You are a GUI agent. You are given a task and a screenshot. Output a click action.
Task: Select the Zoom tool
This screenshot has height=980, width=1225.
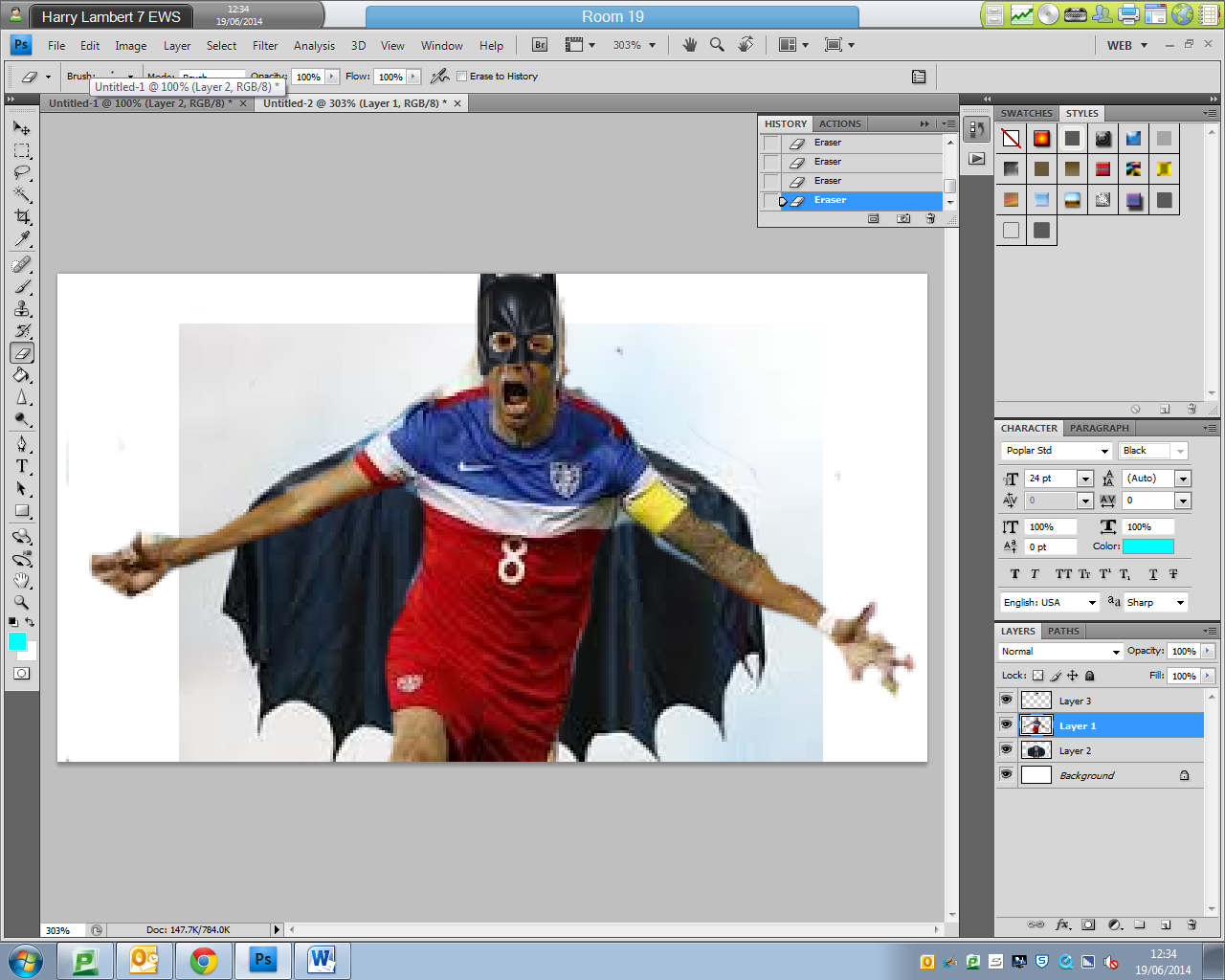click(22, 603)
